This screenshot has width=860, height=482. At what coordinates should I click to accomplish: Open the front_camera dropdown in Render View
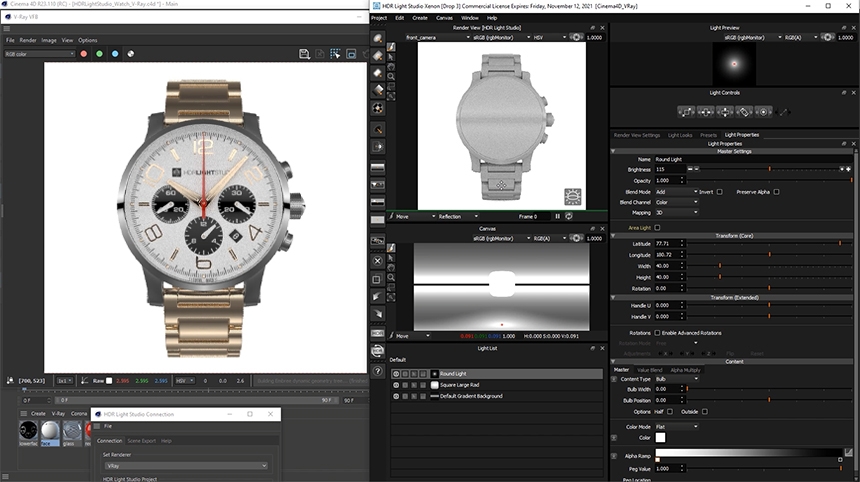tap(437, 37)
